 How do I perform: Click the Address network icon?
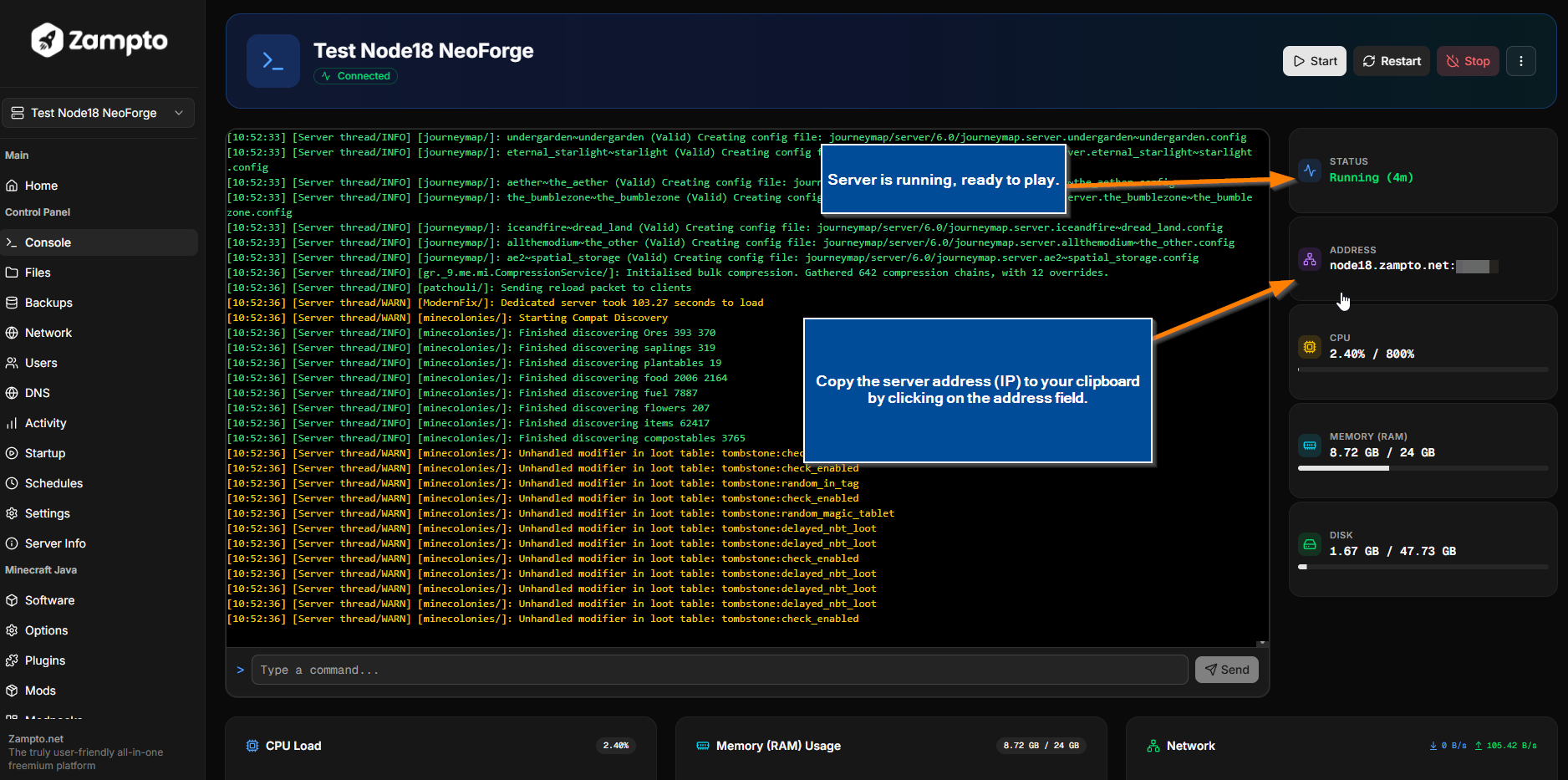tap(1309, 258)
